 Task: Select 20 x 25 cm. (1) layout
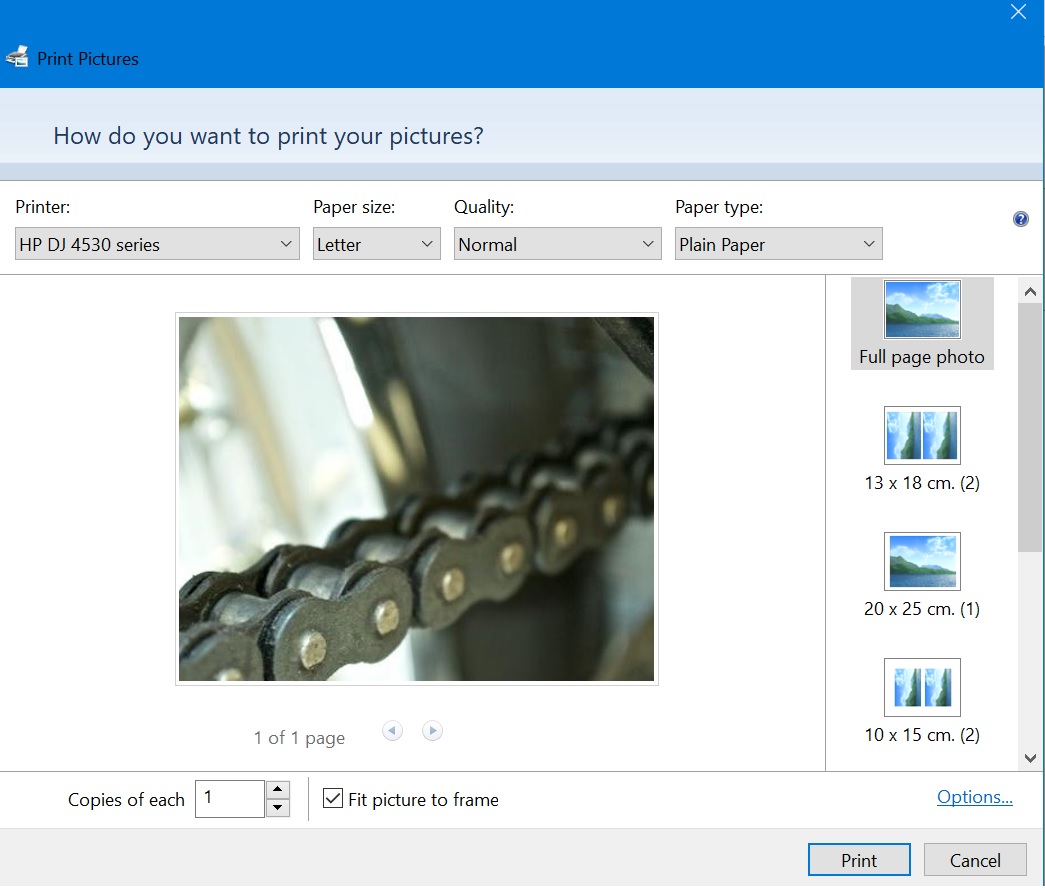pyautogui.click(x=922, y=577)
